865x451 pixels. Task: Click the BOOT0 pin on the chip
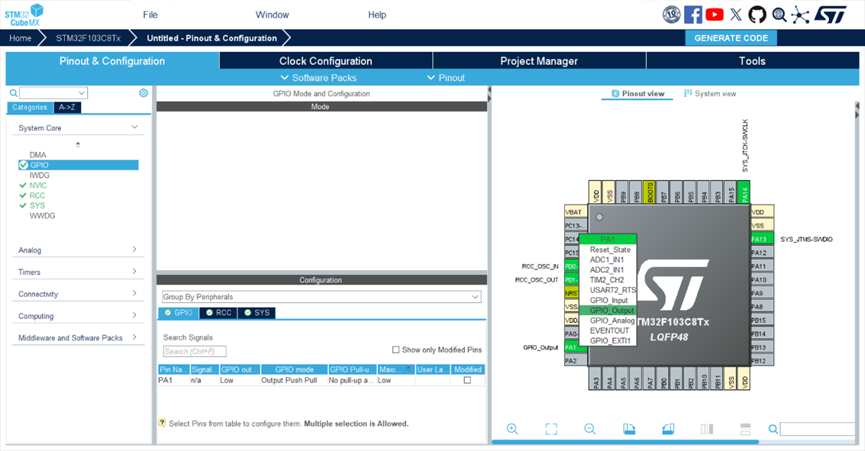(x=649, y=192)
